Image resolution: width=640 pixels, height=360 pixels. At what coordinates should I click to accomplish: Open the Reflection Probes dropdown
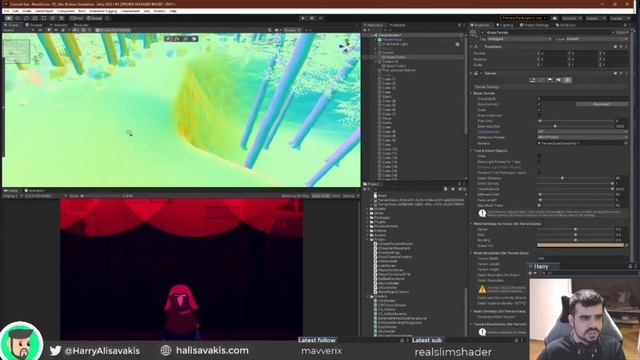(582, 138)
